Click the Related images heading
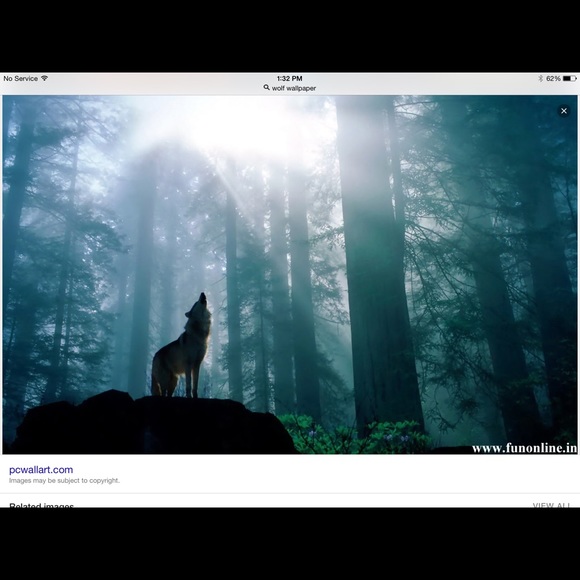580x580 pixels. pos(41,505)
